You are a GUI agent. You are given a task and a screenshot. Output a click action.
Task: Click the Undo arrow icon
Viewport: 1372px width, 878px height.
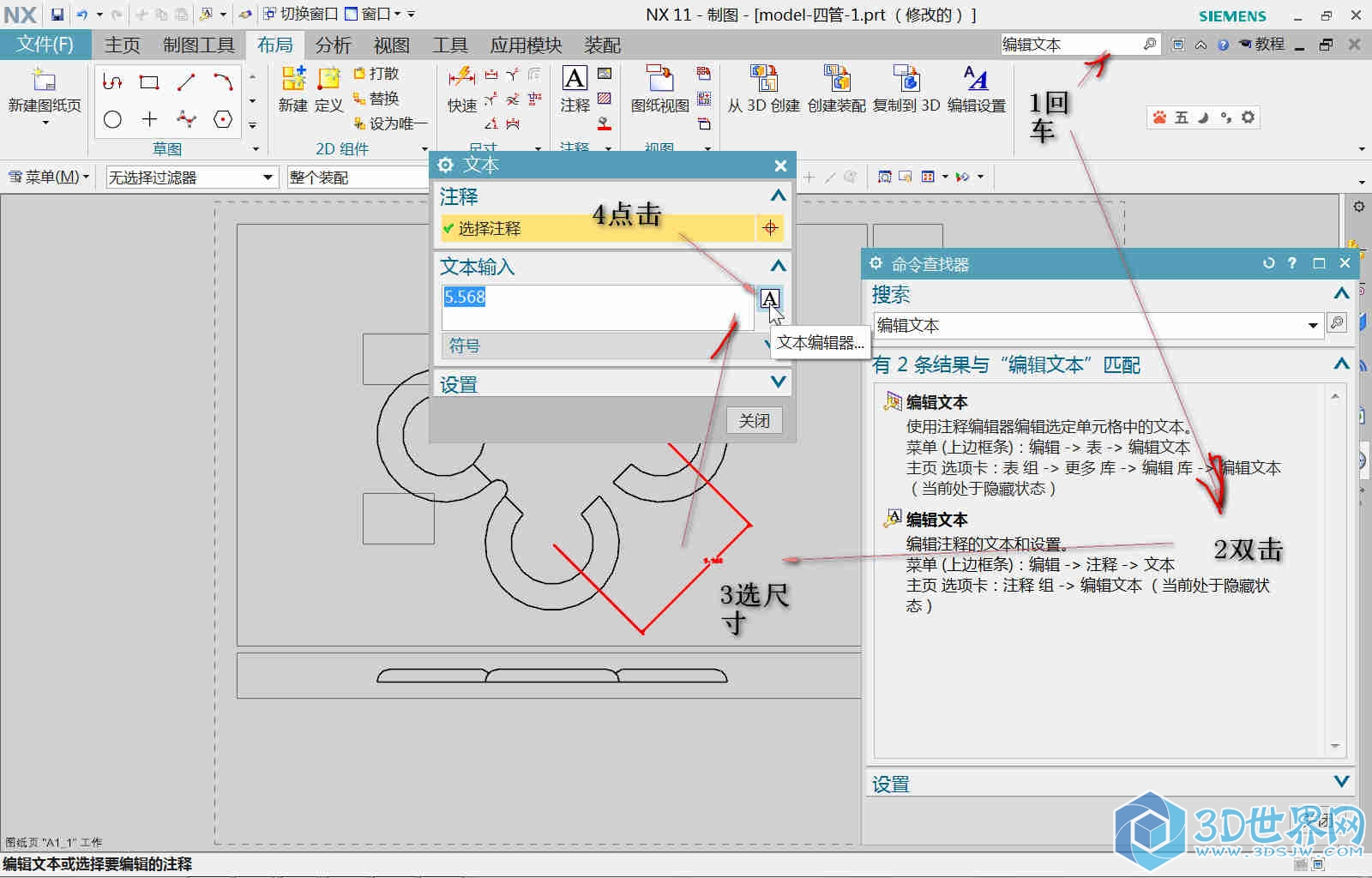(x=82, y=15)
